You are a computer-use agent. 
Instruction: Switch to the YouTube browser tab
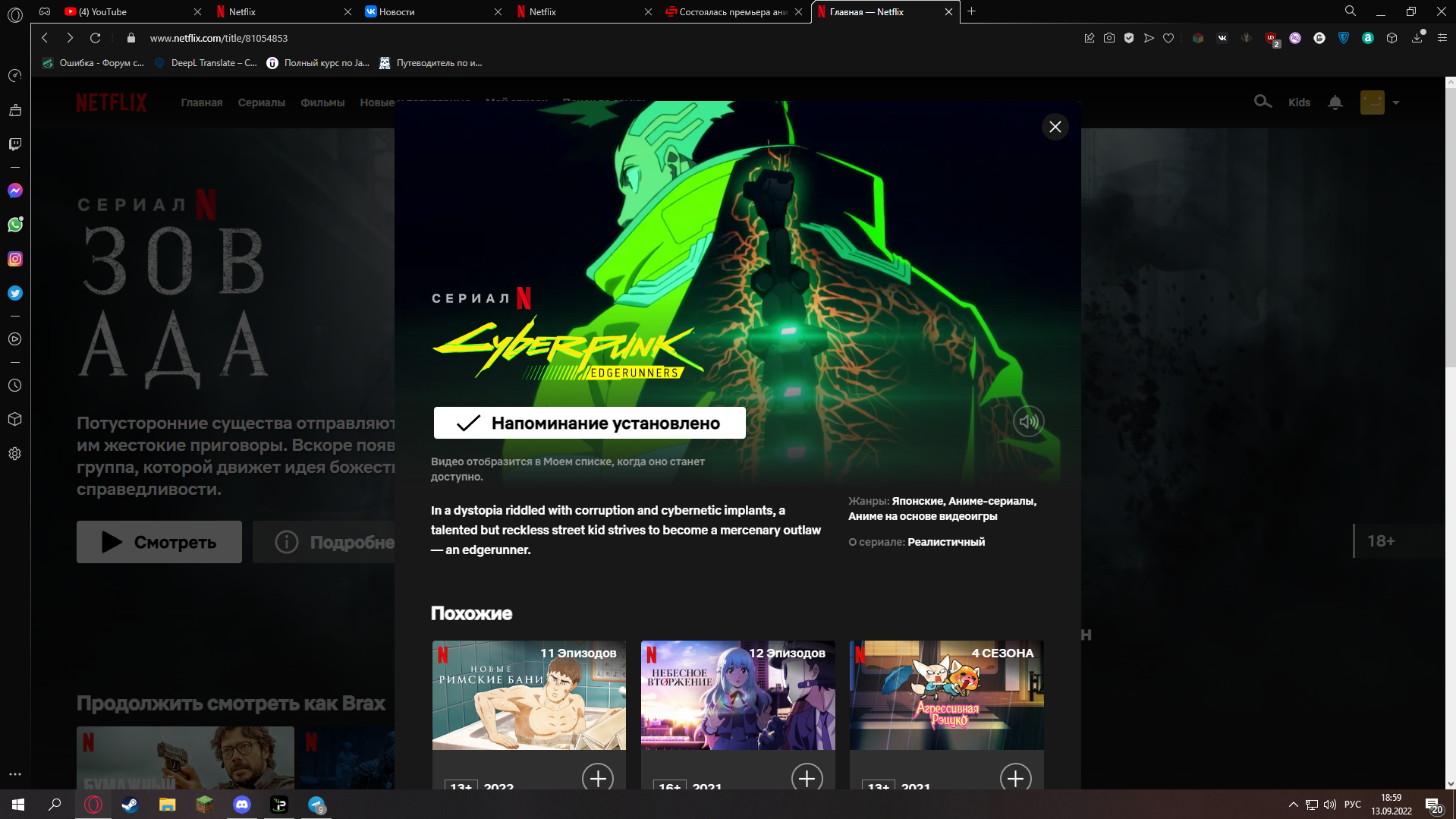[x=131, y=11]
